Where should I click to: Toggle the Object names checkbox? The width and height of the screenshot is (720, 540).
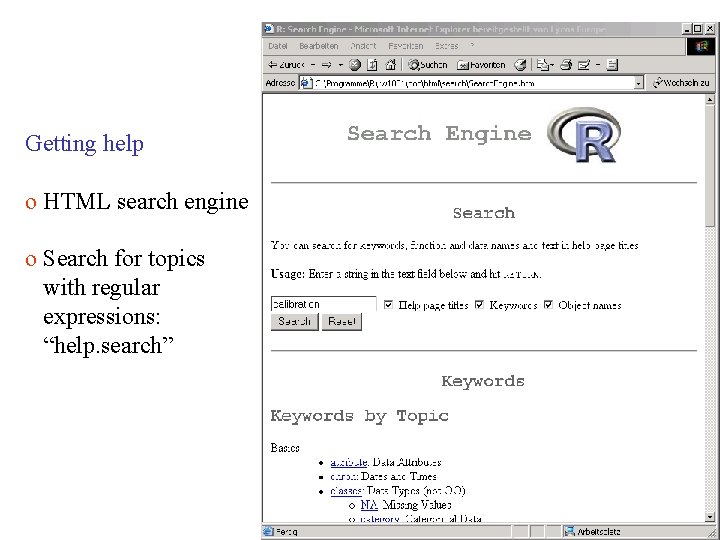(x=548, y=304)
